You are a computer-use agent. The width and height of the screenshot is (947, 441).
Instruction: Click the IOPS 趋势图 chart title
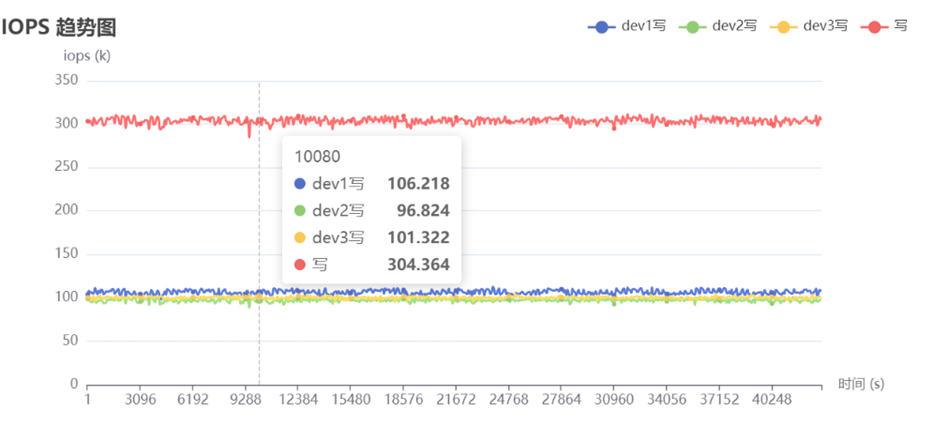point(58,27)
